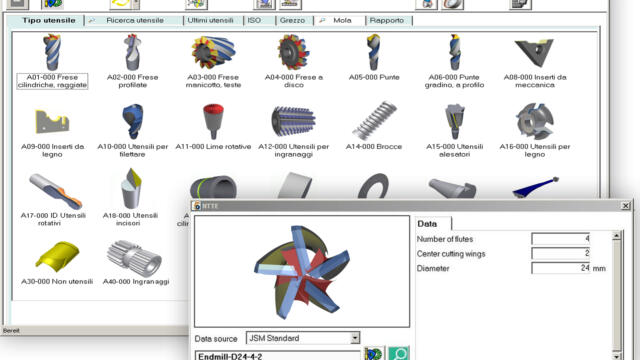Pick the A04-000 Frese a disco icon
The image size is (640, 360).
[293, 52]
